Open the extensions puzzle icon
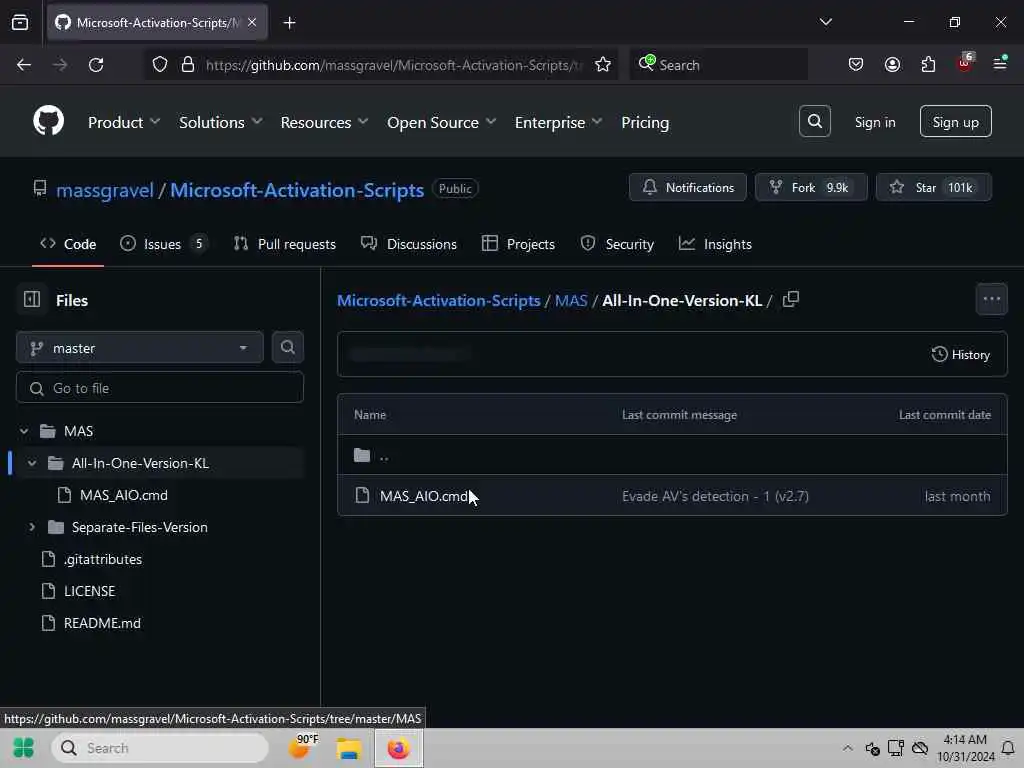This screenshot has width=1024, height=768. tap(928, 64)
